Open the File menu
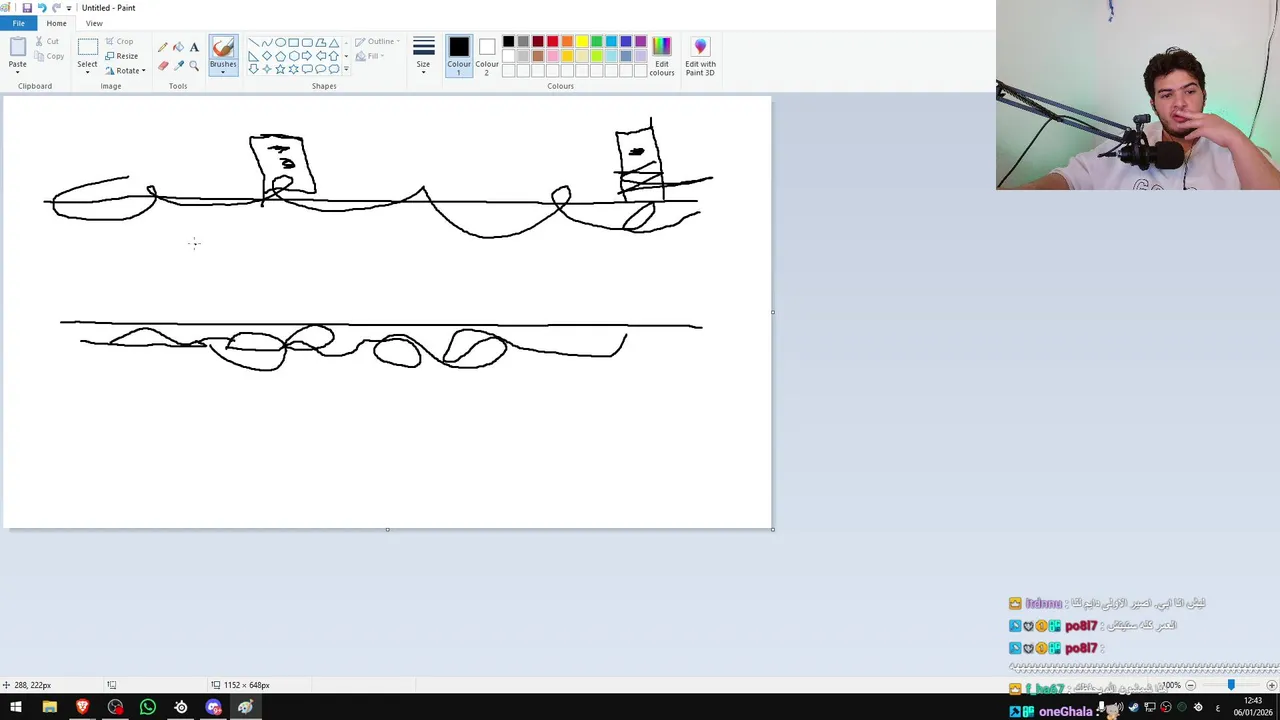The image size is (1280, 720). (x=19, y=23)
